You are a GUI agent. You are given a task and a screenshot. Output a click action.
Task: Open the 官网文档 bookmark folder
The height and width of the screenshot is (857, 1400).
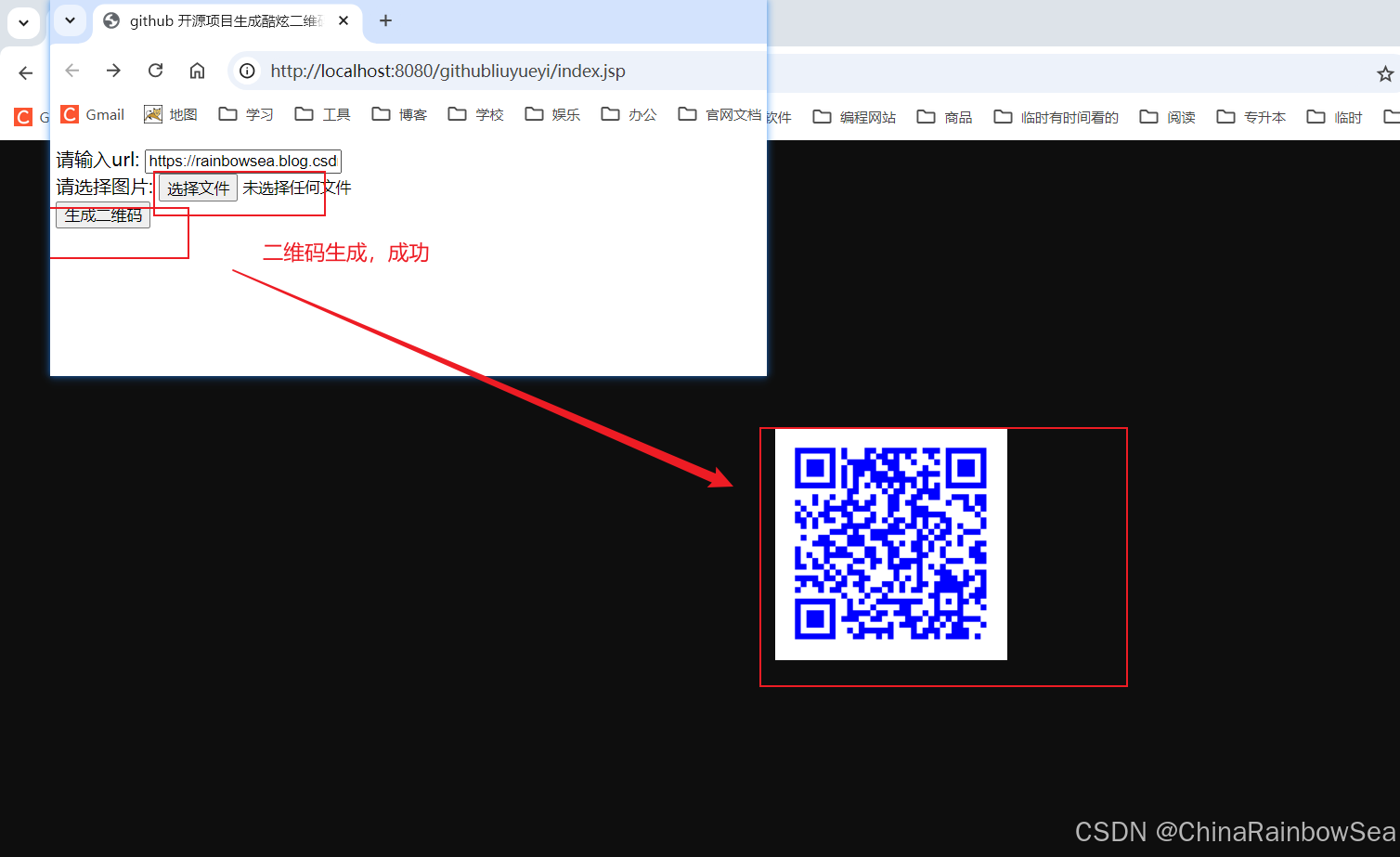(x=719, y=114)
